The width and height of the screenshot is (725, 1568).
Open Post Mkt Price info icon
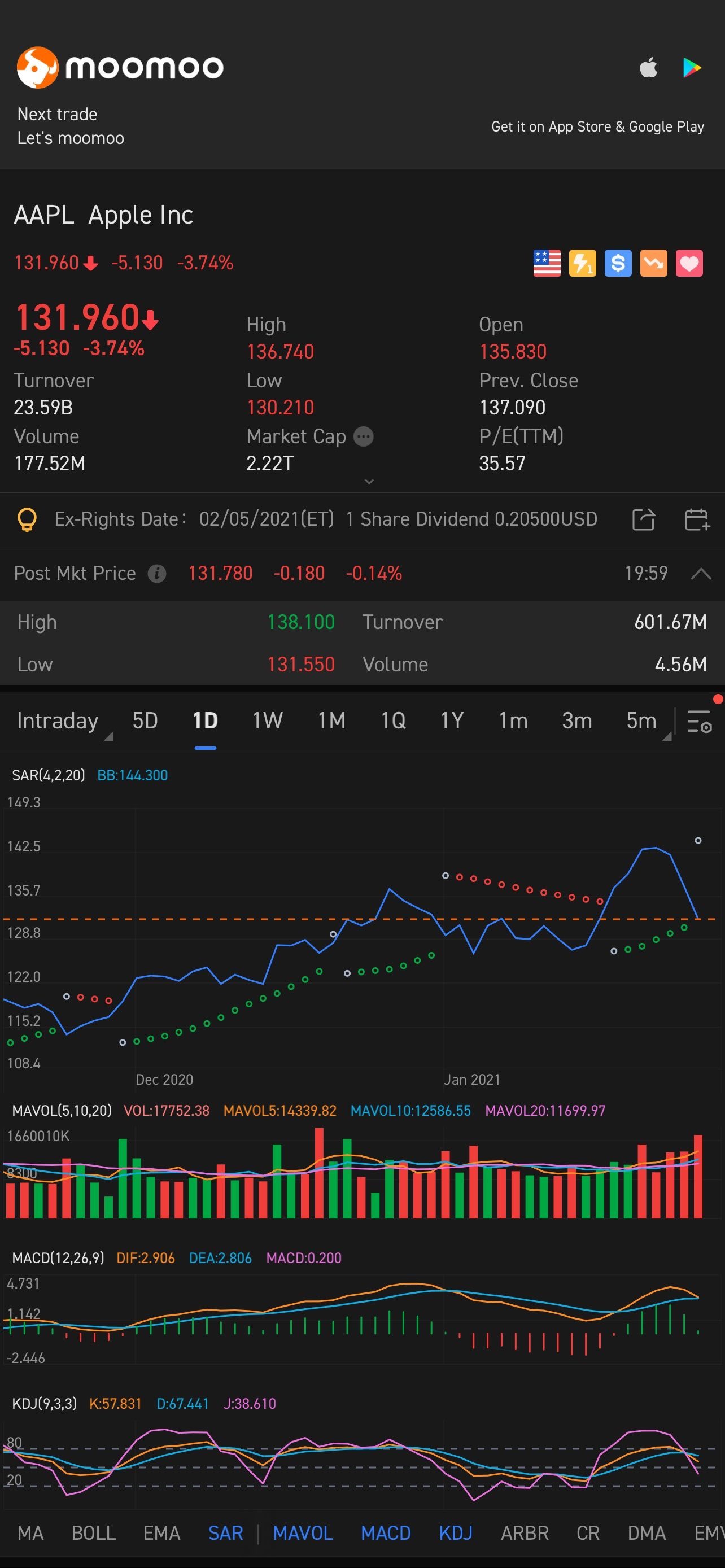(x=157, y=574)
